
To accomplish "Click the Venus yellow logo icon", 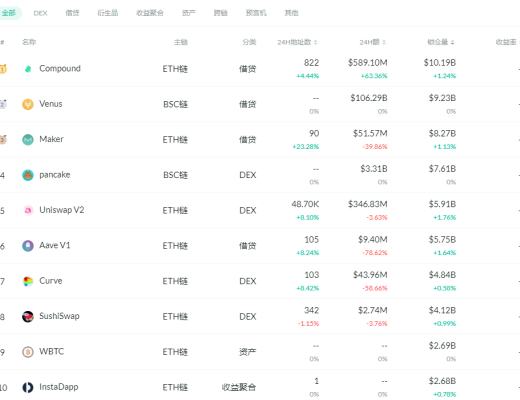I will pyautogui.click(x=28, y=104).
